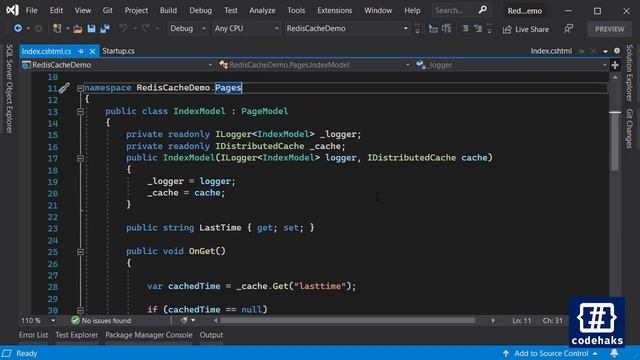
Task: Open the Debug menu
Action: point(200,10)
